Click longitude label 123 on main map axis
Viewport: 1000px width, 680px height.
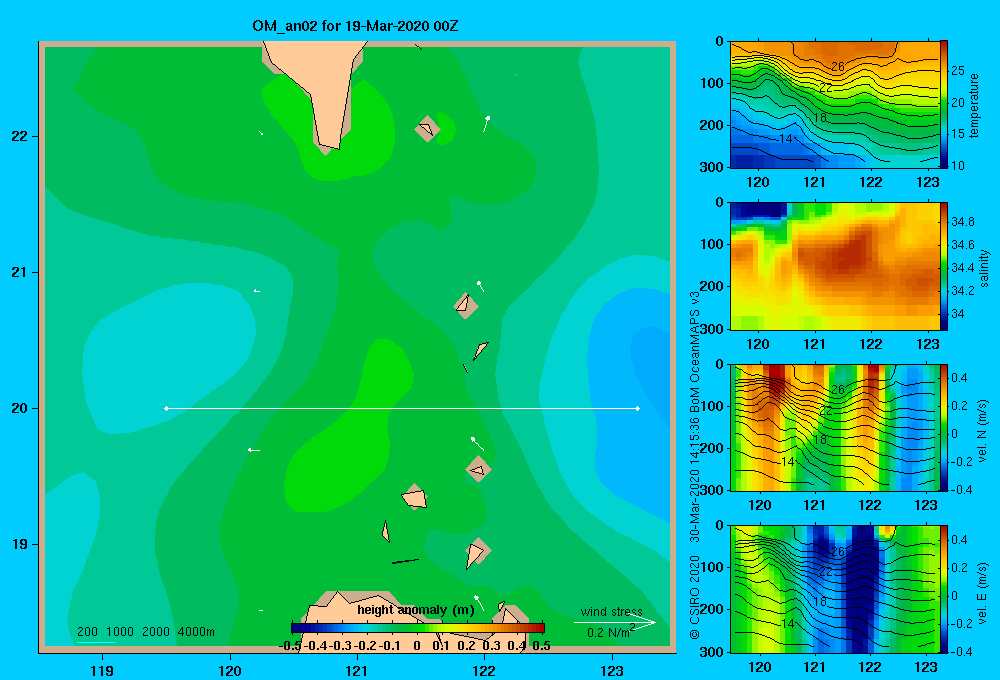(x=612, y=671)
